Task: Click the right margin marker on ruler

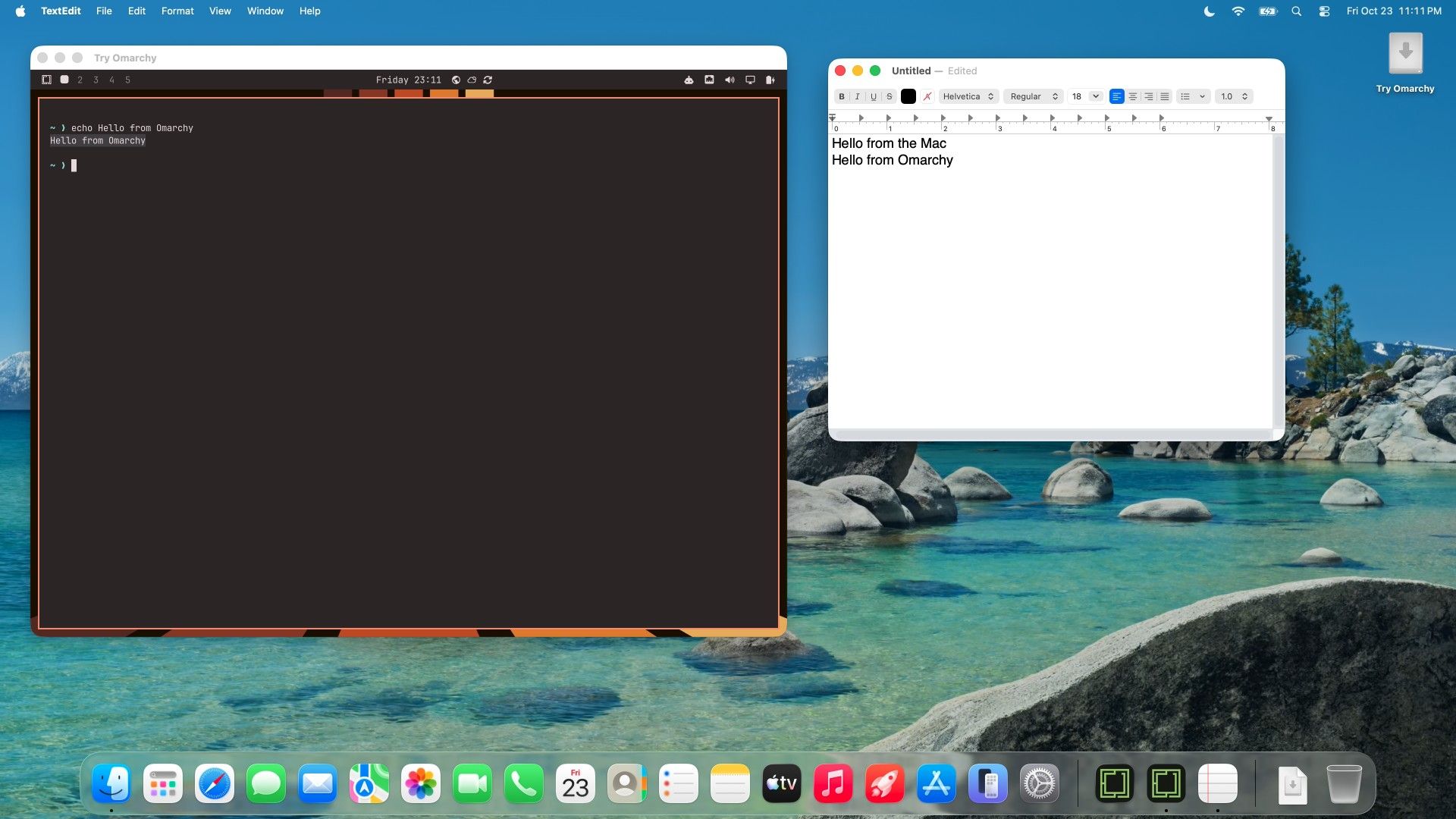Action: tap(1269, 119)
